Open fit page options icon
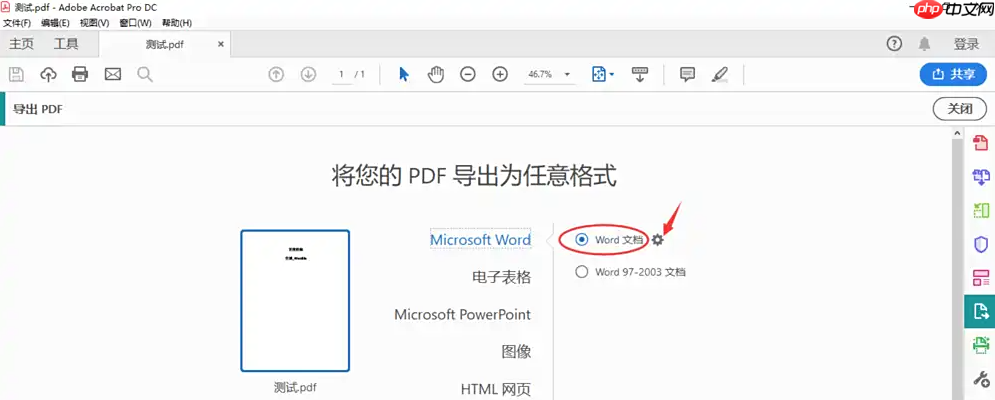 click(x=603, y=74)
